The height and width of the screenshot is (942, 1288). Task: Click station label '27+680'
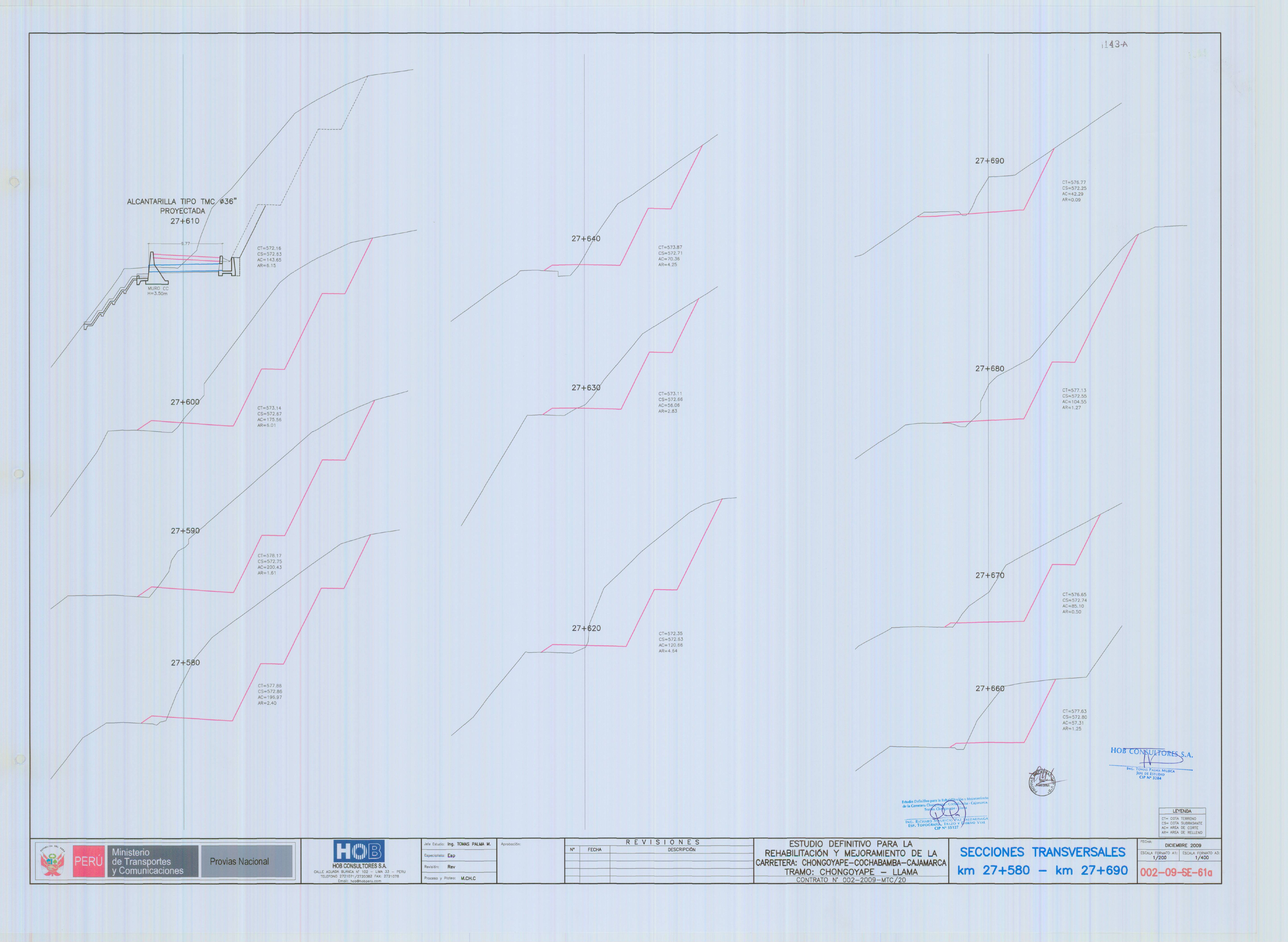990,369
